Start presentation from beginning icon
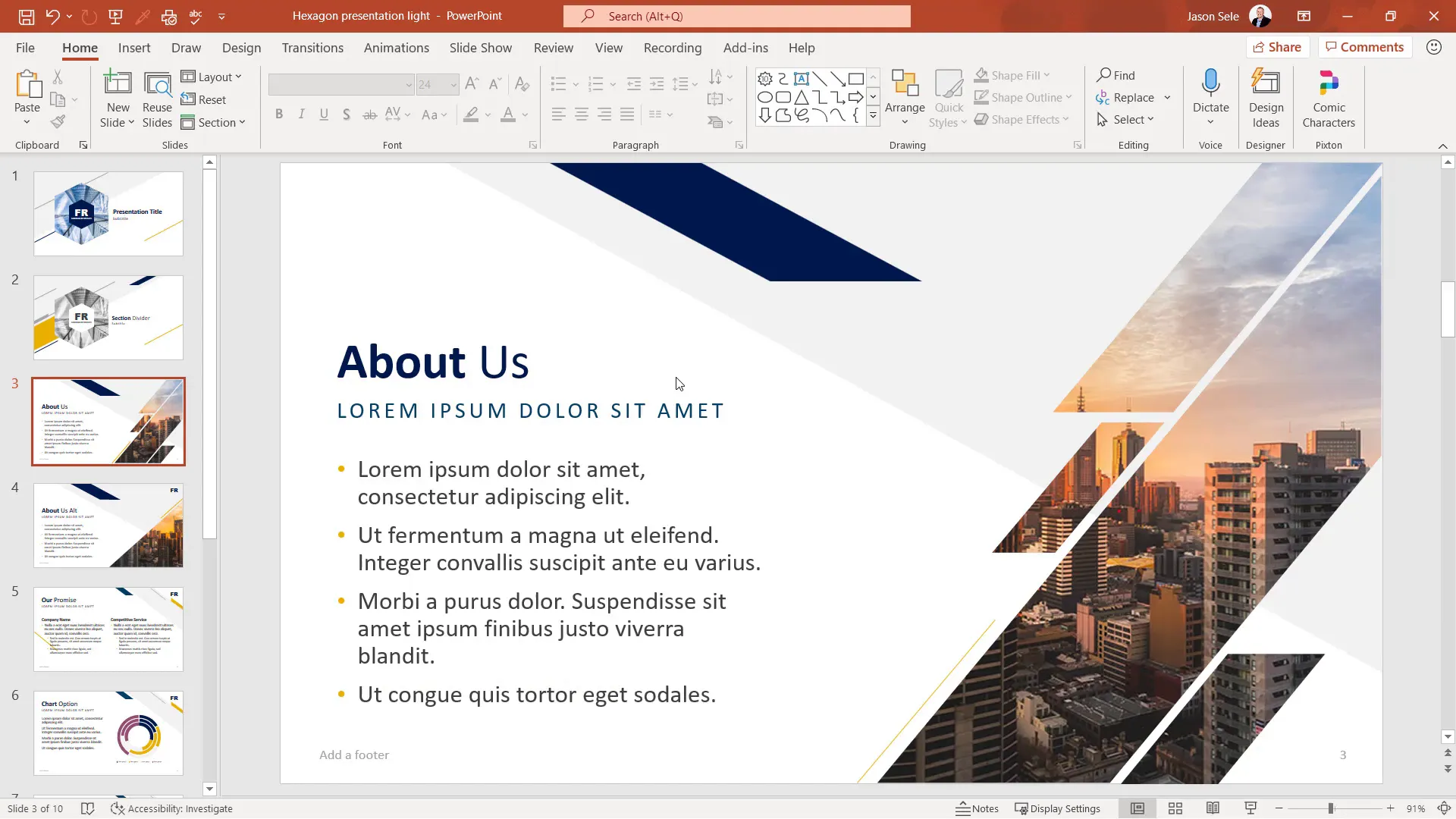The image size is (1456, 819). (x=115, y=16)
